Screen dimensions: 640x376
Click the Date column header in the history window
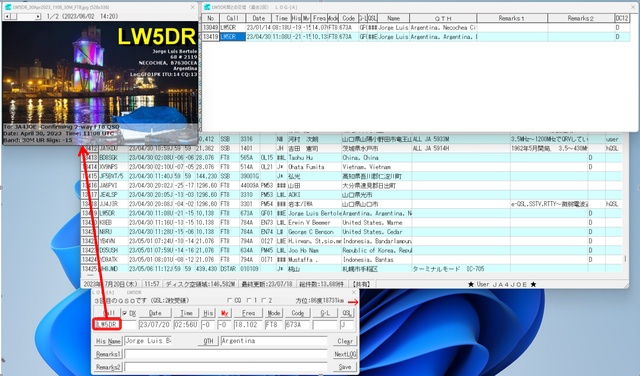click(x=259, y=18)
